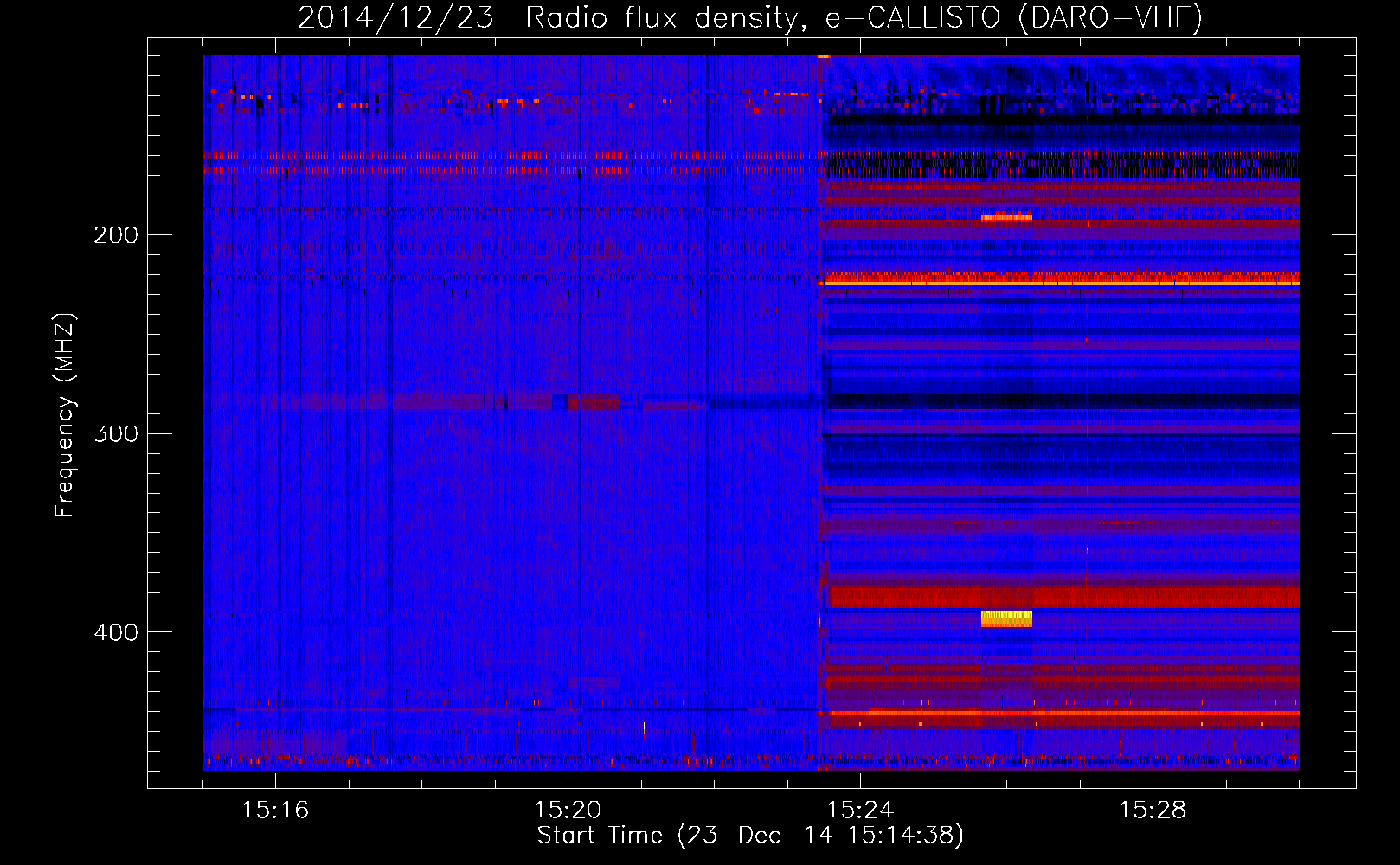Click the 15:16 time axis label
This screenshot has width=1400, height=865.
click(x=275, y=810)
